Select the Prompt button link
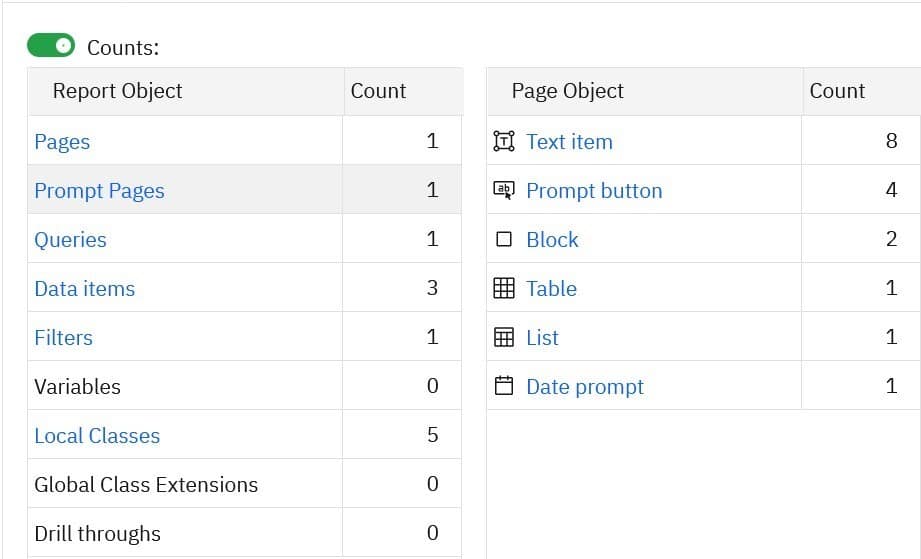The height and width of the screenshot is (559, 921). 594,191
